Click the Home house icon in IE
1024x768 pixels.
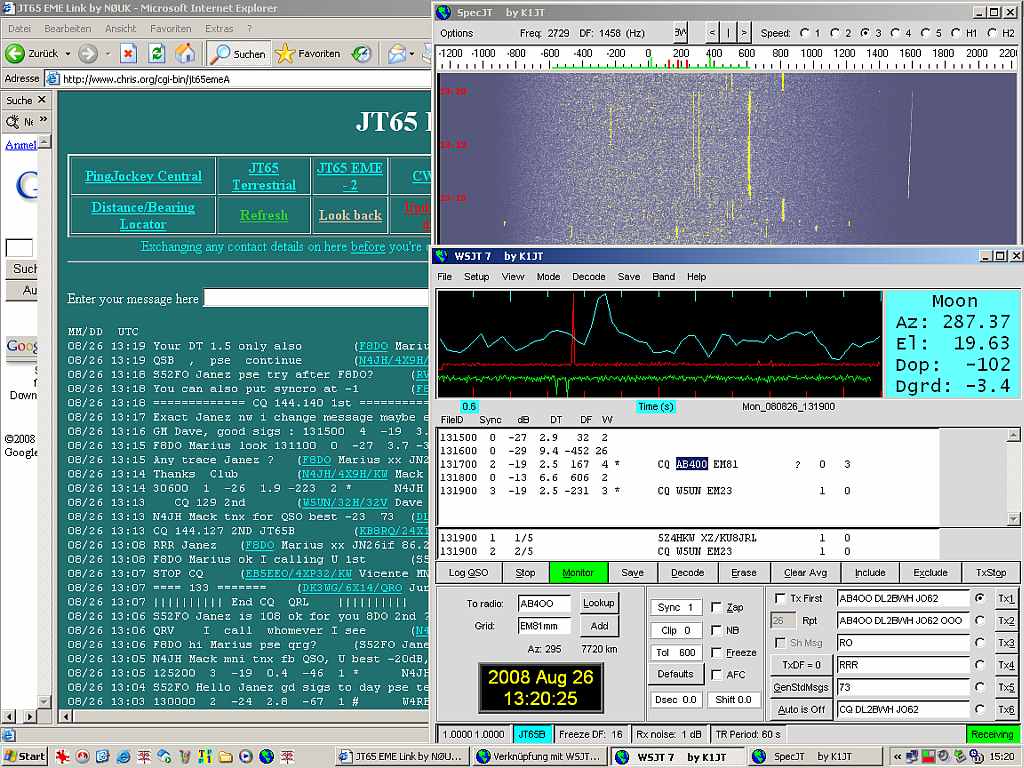[185, 54]
